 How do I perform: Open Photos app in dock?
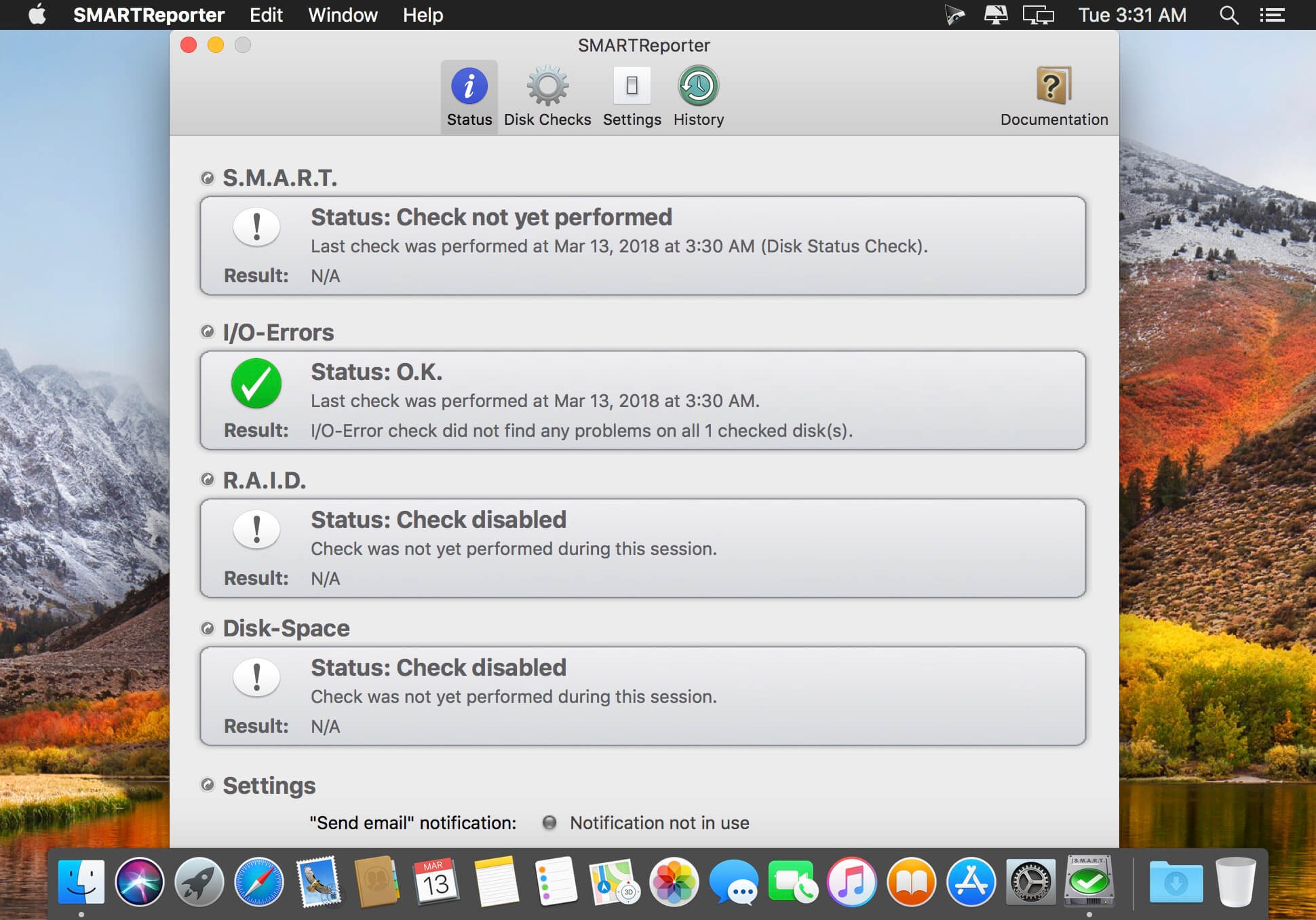(x=674, y=882)
